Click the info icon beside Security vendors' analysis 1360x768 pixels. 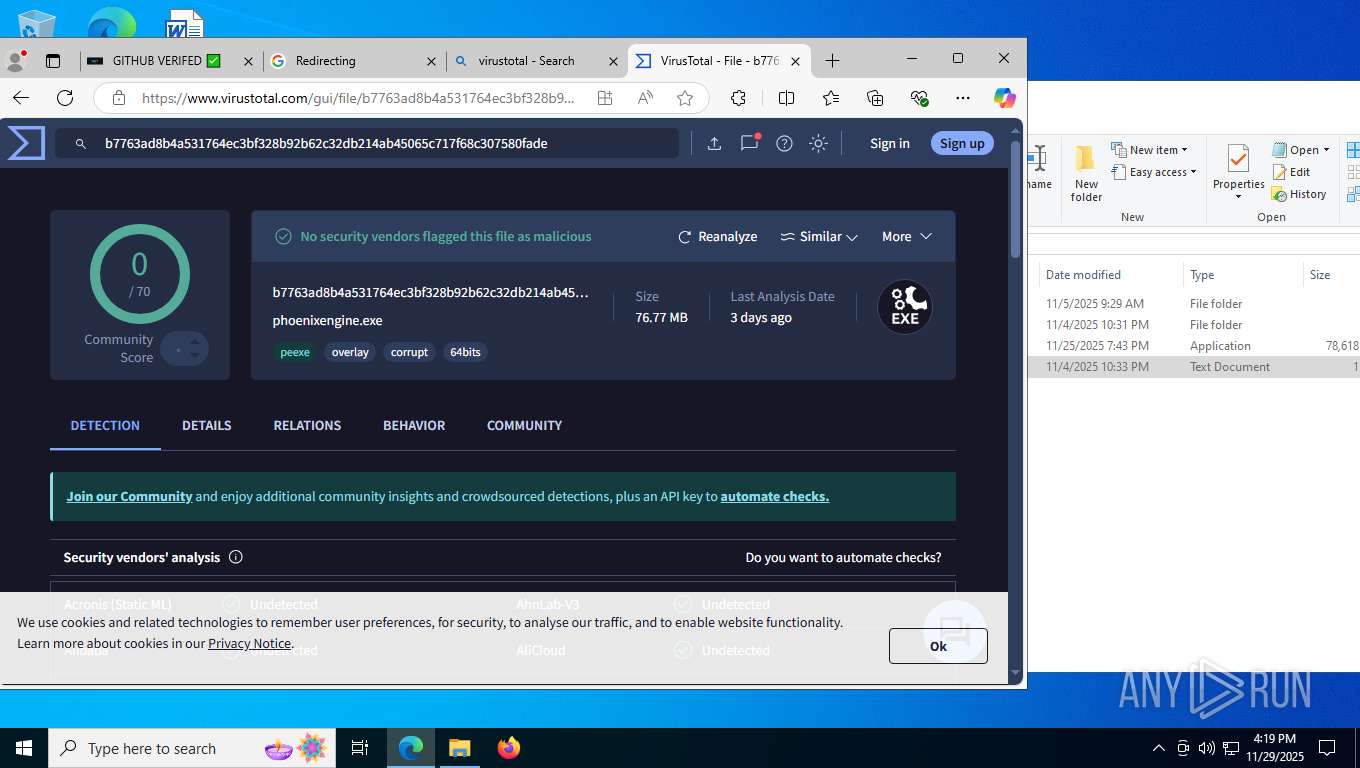pyautogui.click(x=236, y=557)
